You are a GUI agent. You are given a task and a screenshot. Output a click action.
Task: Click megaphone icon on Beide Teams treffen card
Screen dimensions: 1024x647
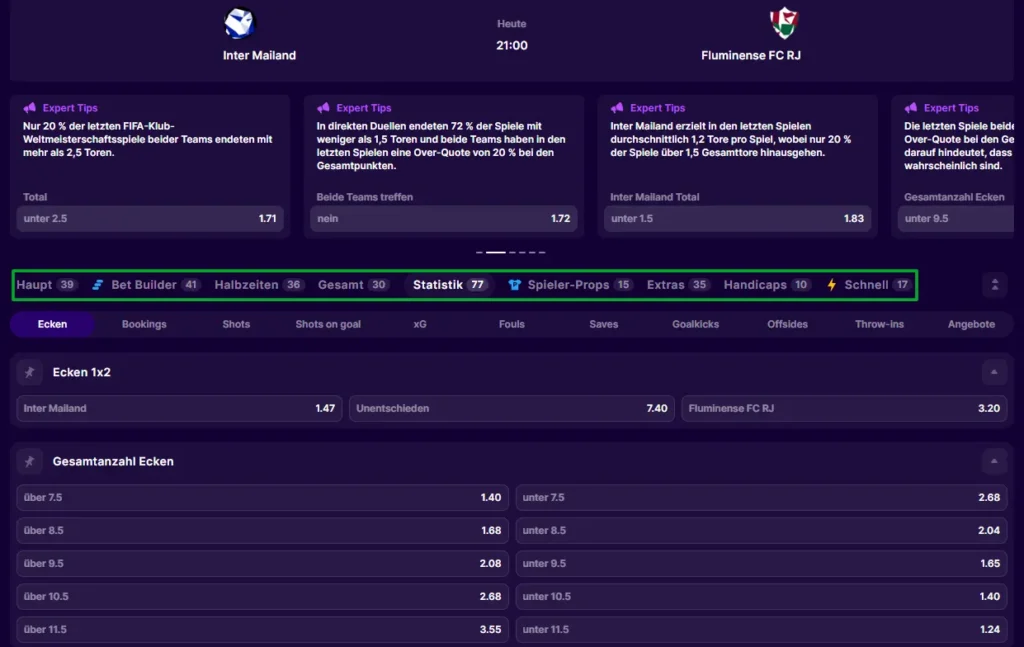[x=323, y=108]
